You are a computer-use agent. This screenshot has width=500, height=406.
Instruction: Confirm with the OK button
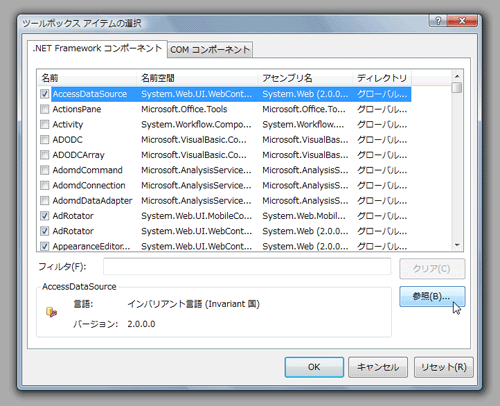314,367
